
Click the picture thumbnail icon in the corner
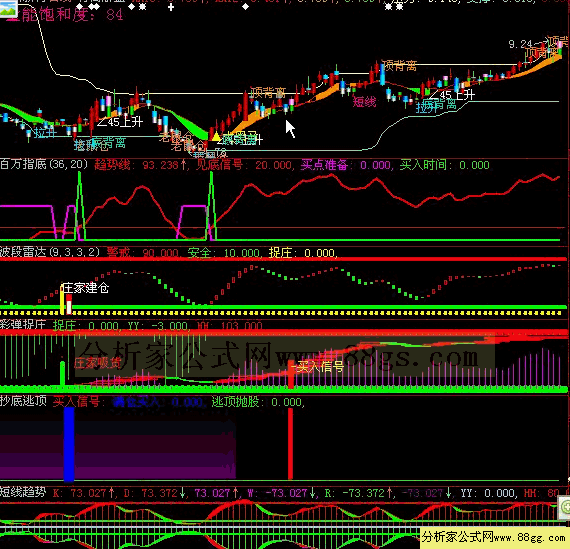tap(8, 8)
